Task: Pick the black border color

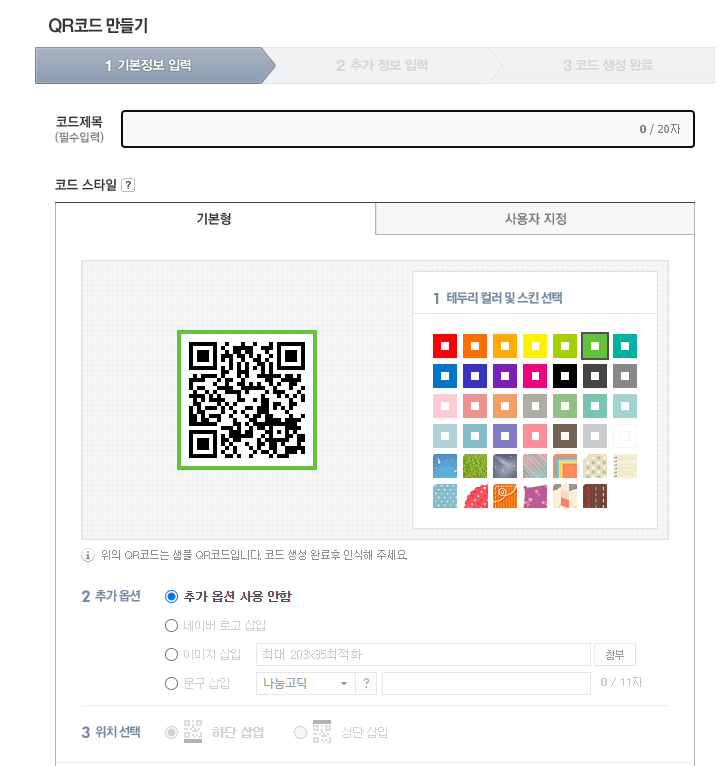Action: tap(565, 376)
